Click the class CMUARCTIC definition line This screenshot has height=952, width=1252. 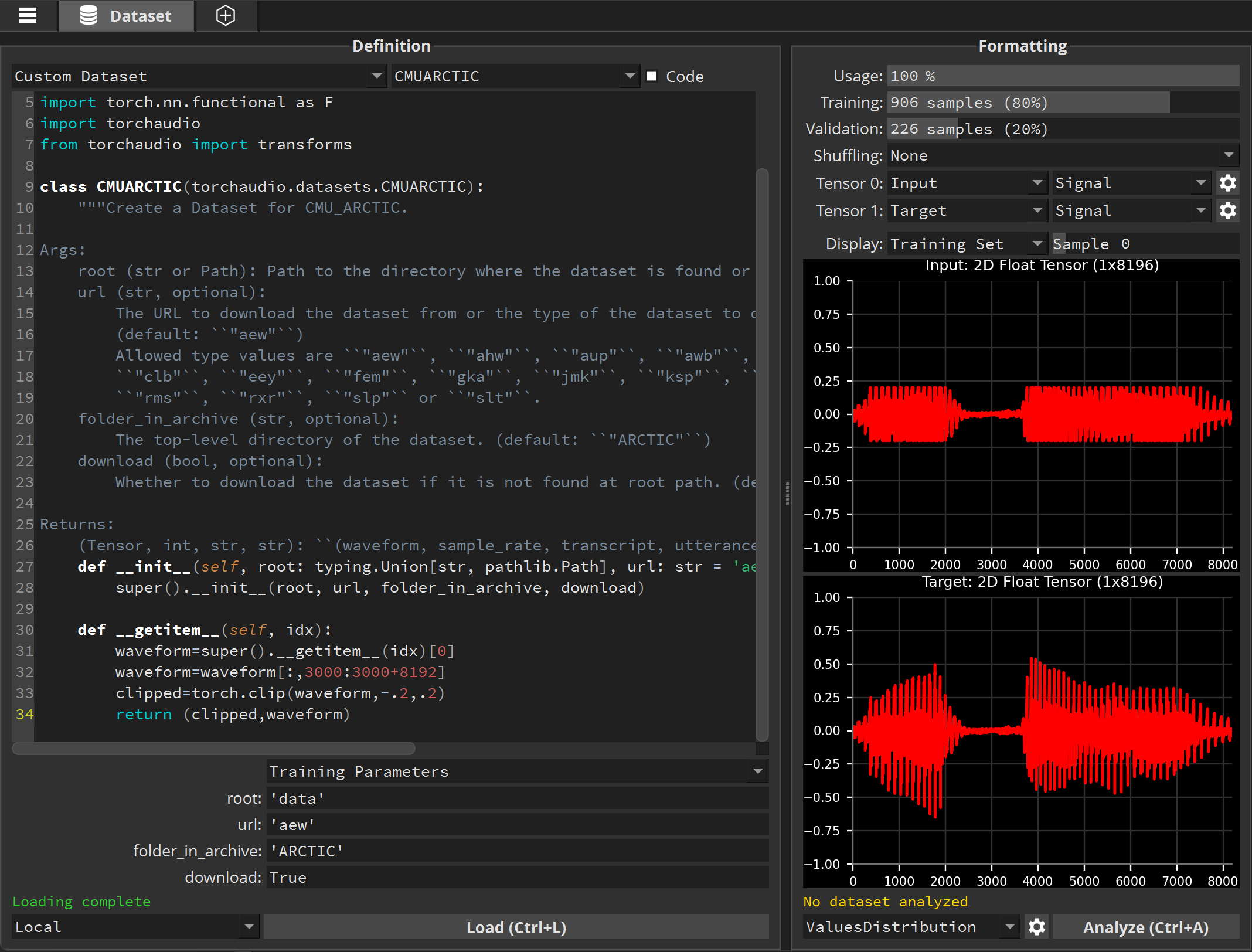click(x=262, y=187)
